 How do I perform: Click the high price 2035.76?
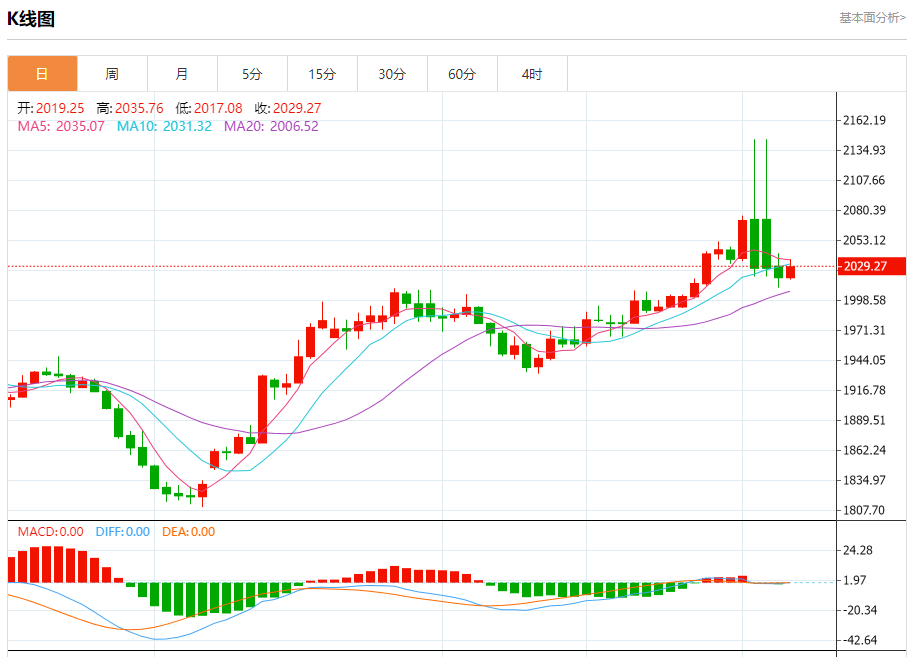tap(139, 108)
